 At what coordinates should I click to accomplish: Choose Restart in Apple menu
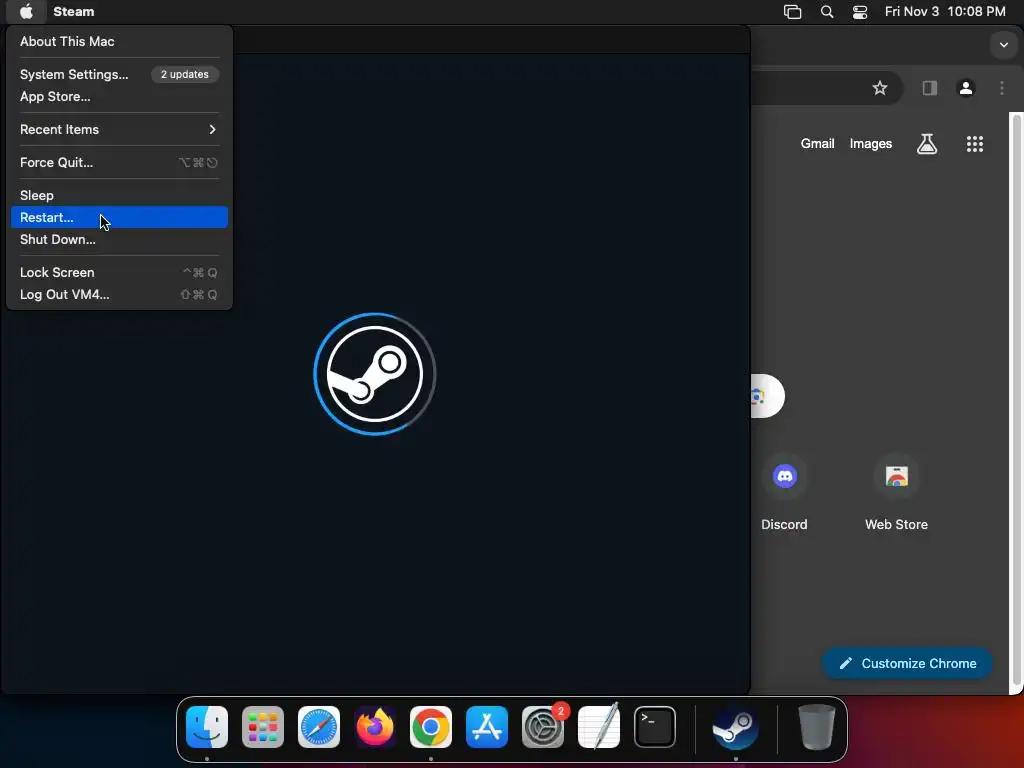[120, 217]
